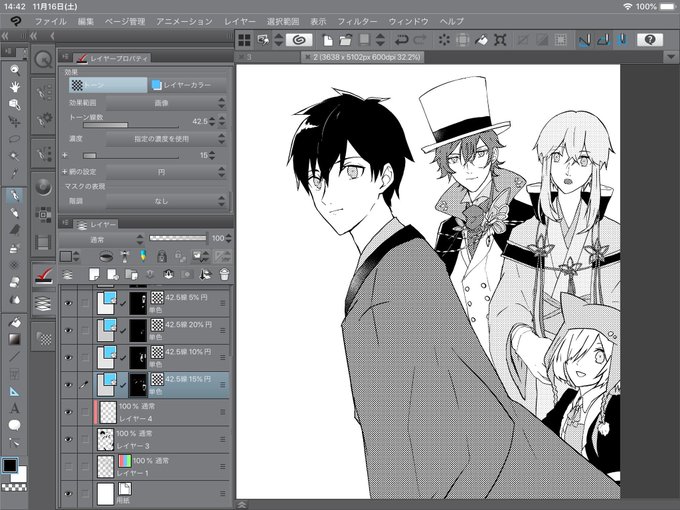680x510 pixels.
Task: Select the Fill bucket tool in toolbox
Action: (14, 322)
